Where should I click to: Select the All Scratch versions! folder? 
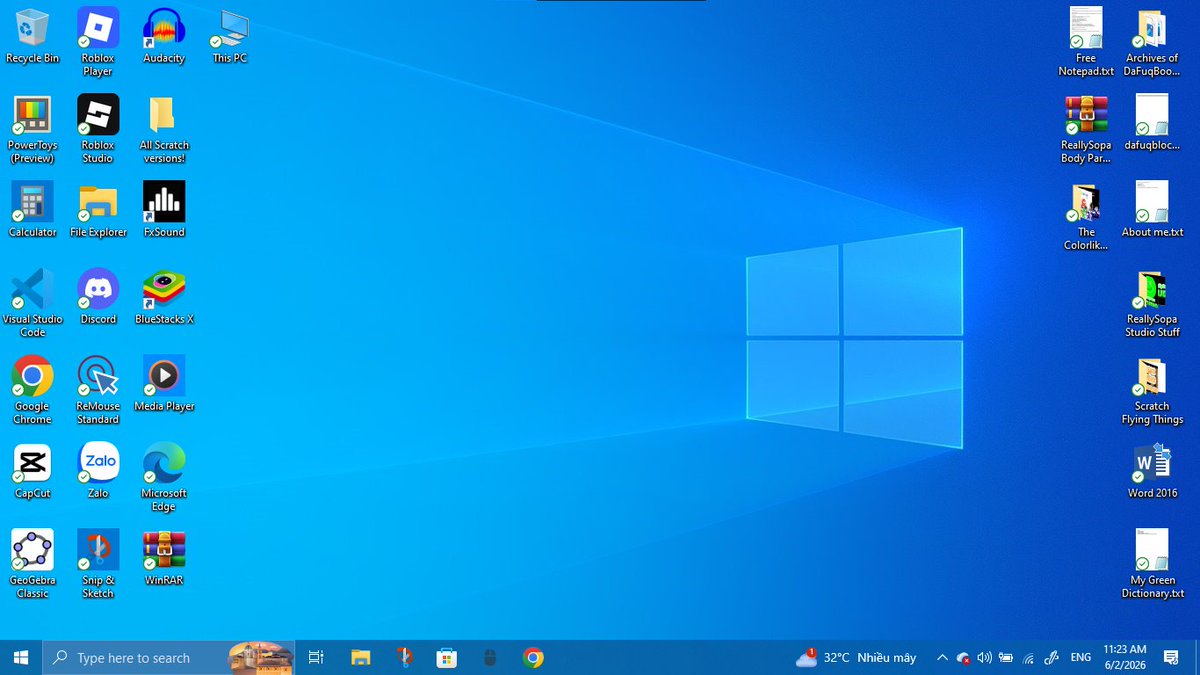(164, 129)
